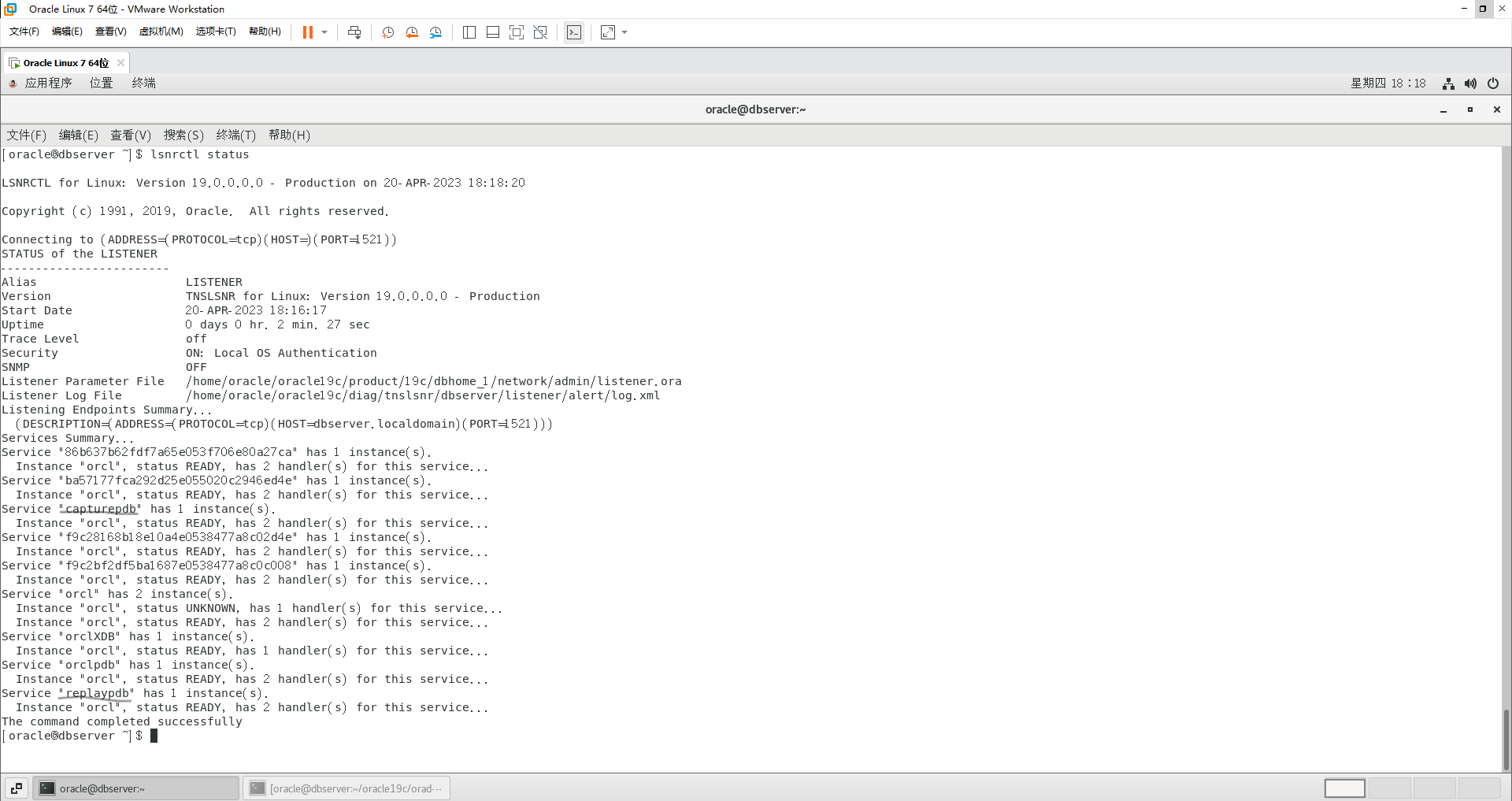The height and width of the screenshot is (801, 1512).
Task: Click the orclXDB service name
Action: coord(93,636)
